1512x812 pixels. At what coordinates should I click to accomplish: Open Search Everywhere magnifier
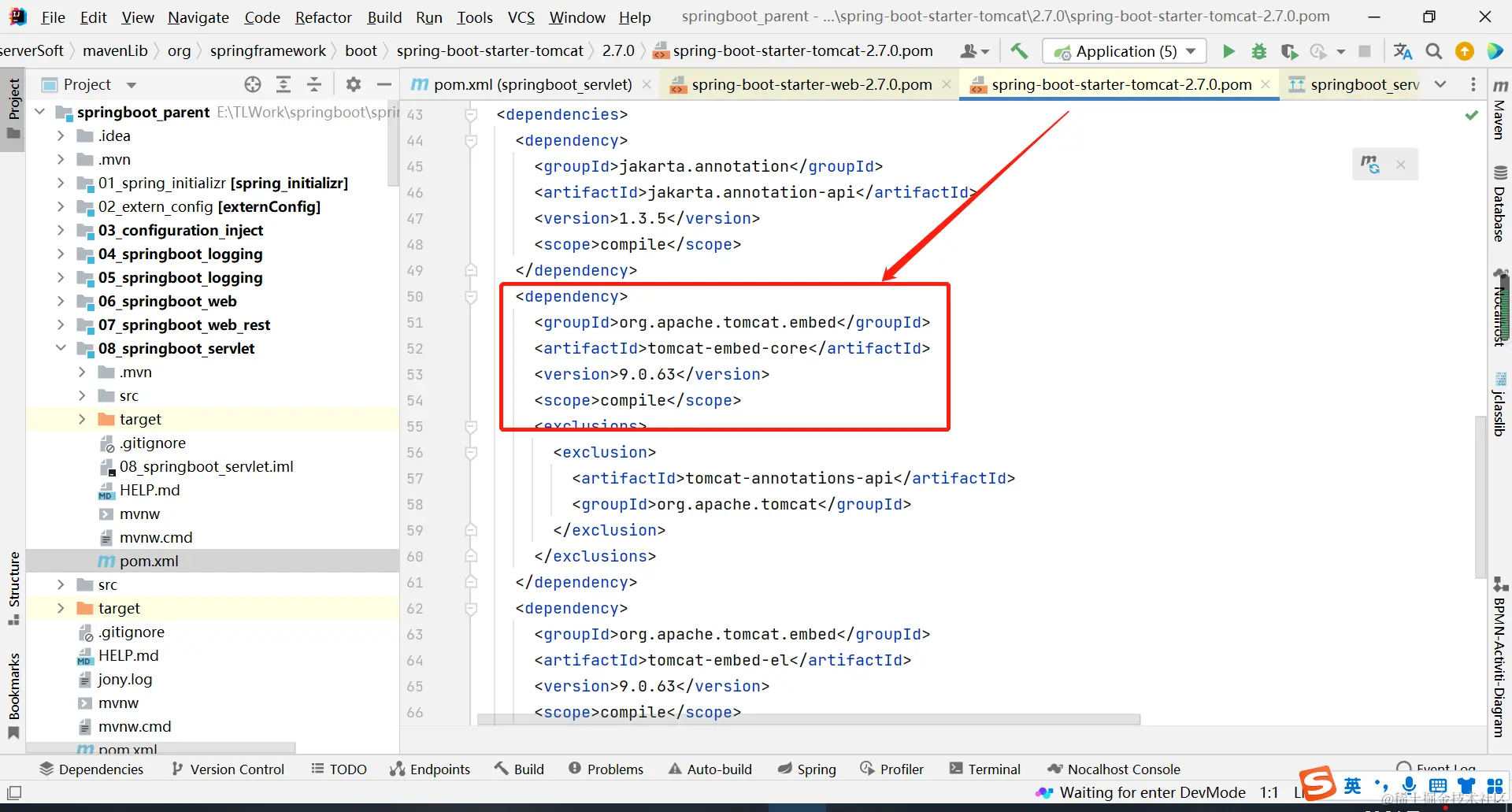click(1434, 51)
